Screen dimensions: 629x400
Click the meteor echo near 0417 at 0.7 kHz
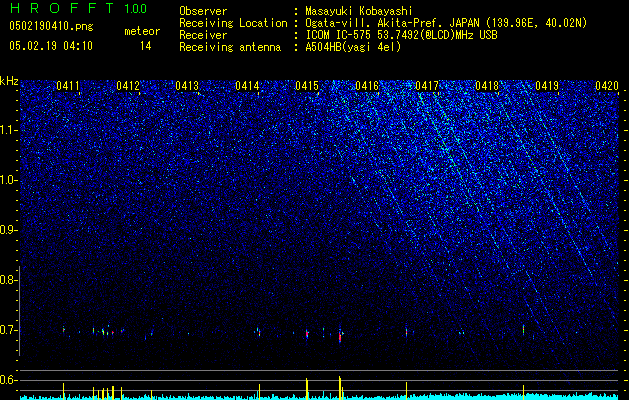[x=406, y=331]
